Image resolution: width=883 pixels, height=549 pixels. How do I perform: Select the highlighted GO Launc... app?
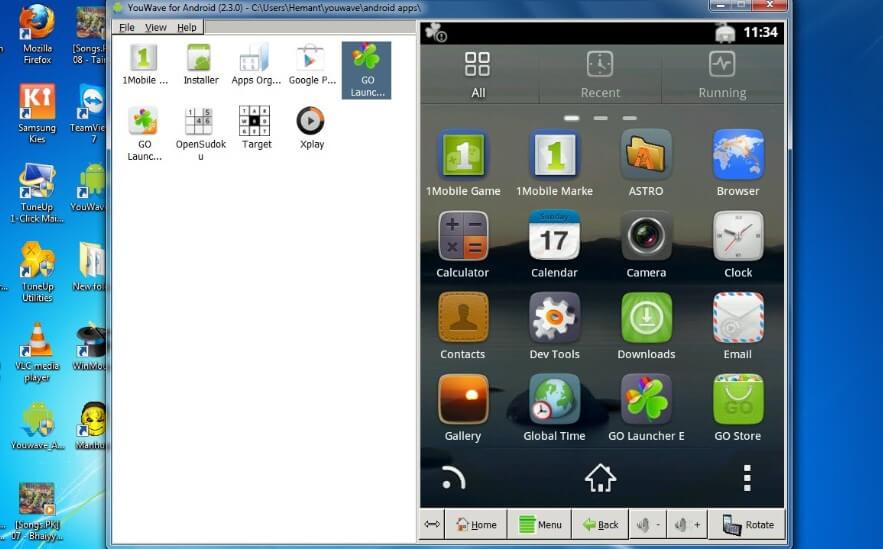(367, 70)
